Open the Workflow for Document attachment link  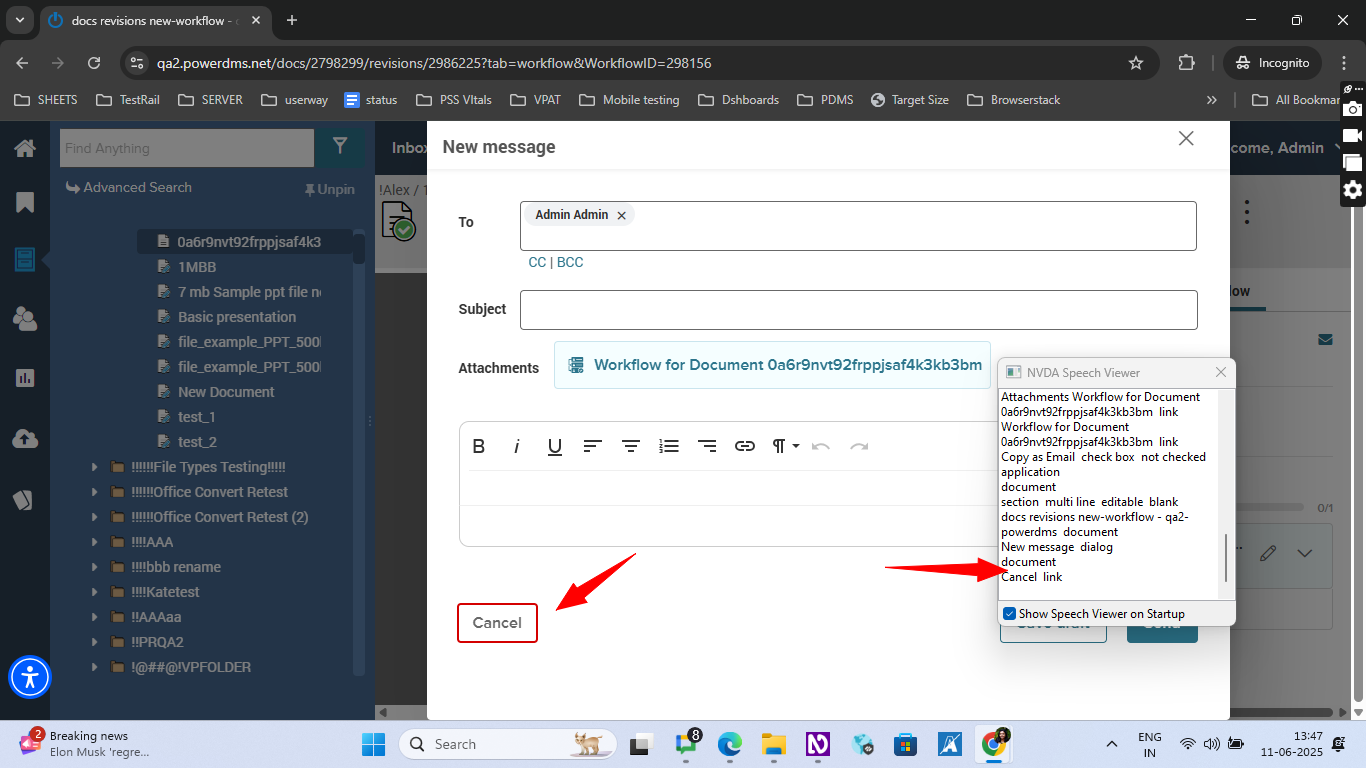[x=787, y=365]
